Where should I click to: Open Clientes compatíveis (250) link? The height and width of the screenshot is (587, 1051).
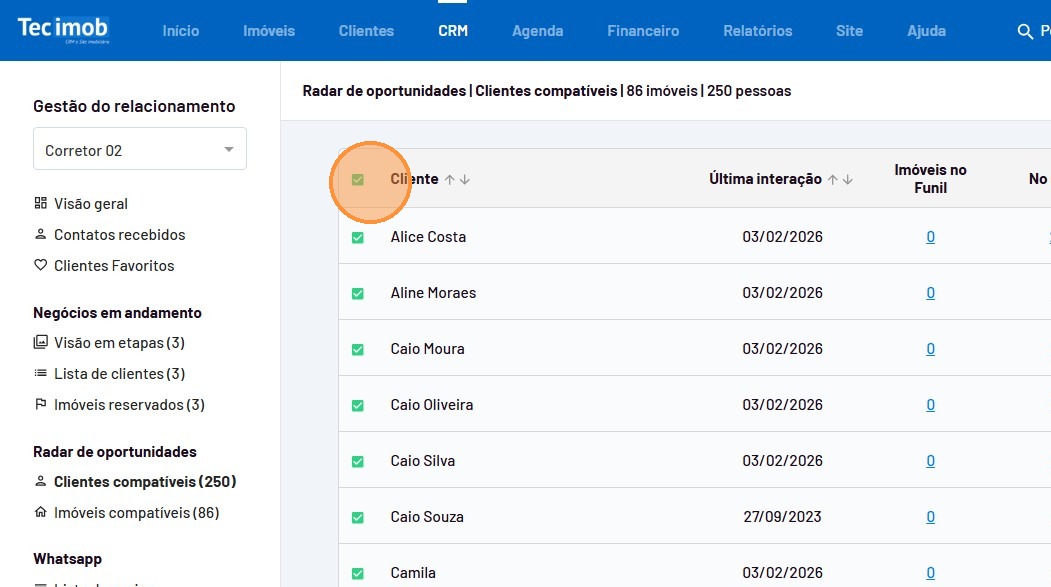tap(144, 482)
